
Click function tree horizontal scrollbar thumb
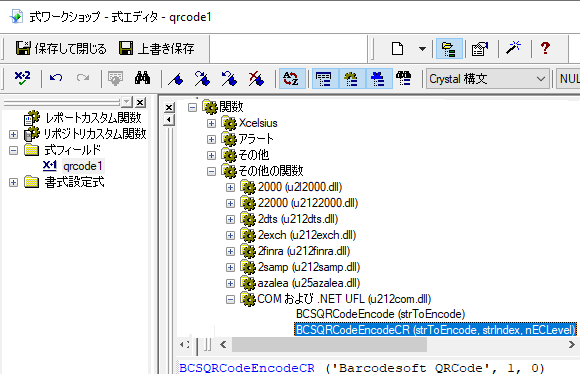pos(329,345)
